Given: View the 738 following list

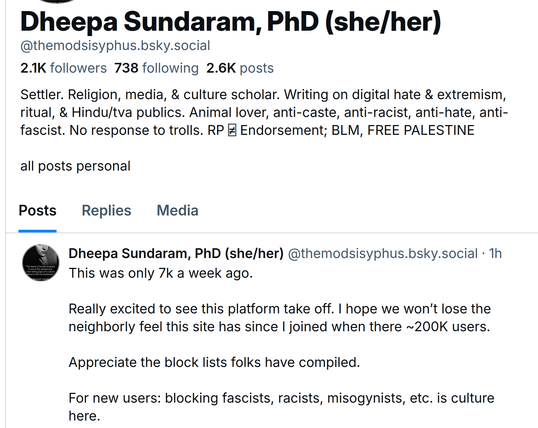Looking at the screenshot, I should (x=156, y=68).
